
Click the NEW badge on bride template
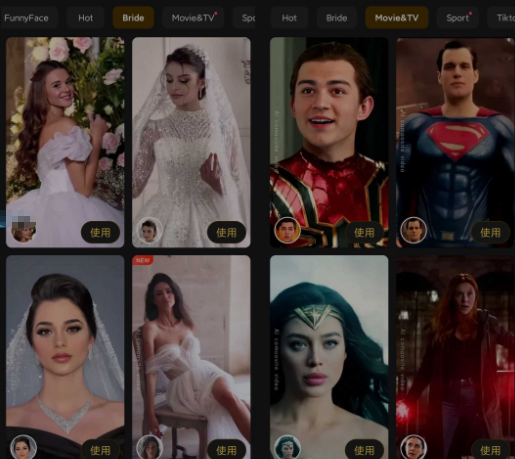143,260
